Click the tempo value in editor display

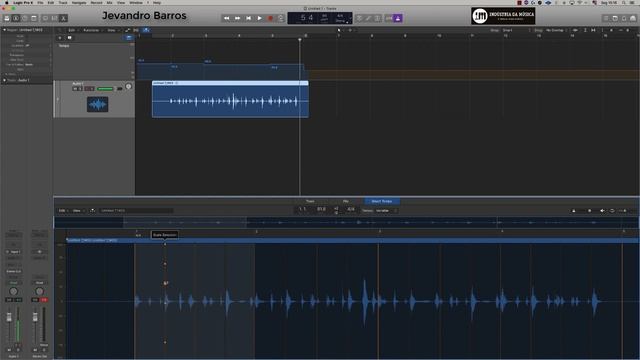coord(322,209)
